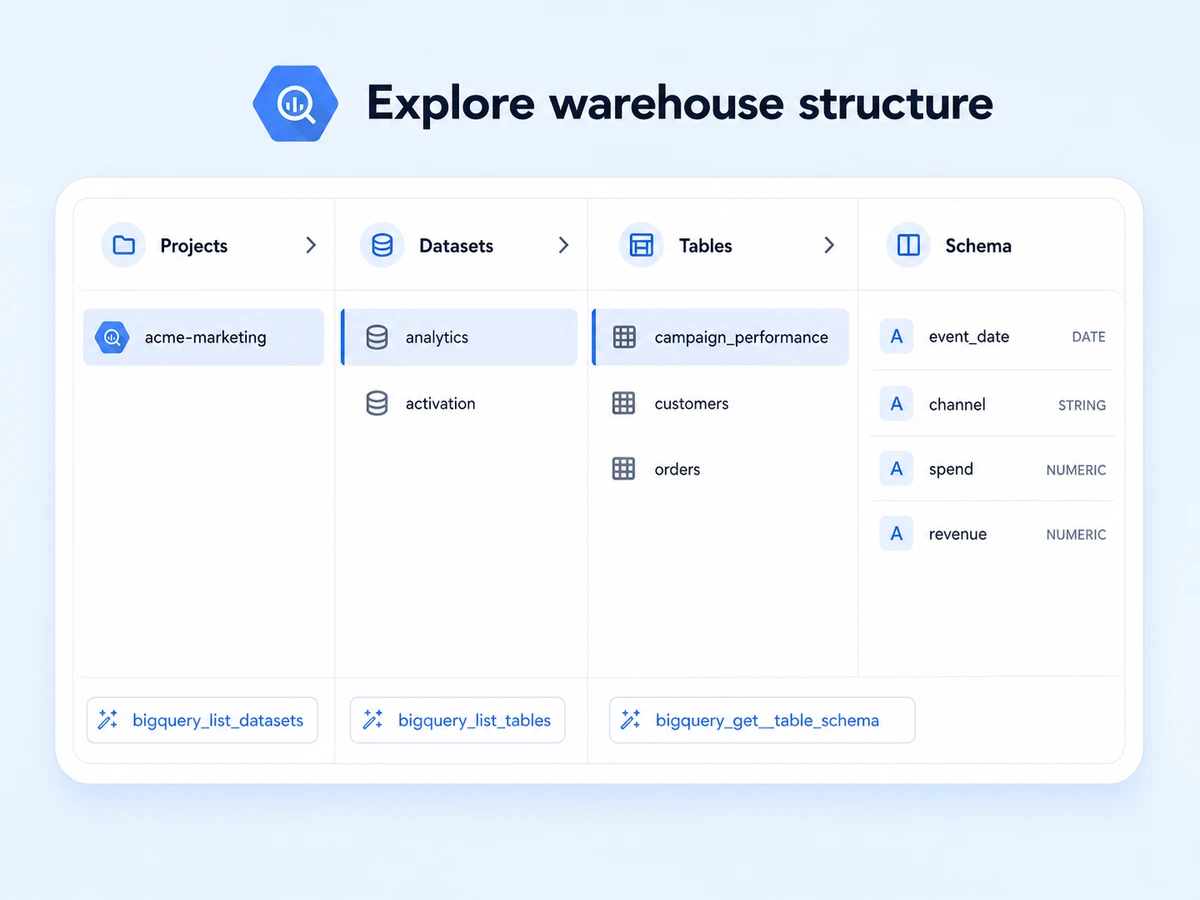The image size is (1200, 900).
Task: Click the channel field name
Action: point(957,404)
